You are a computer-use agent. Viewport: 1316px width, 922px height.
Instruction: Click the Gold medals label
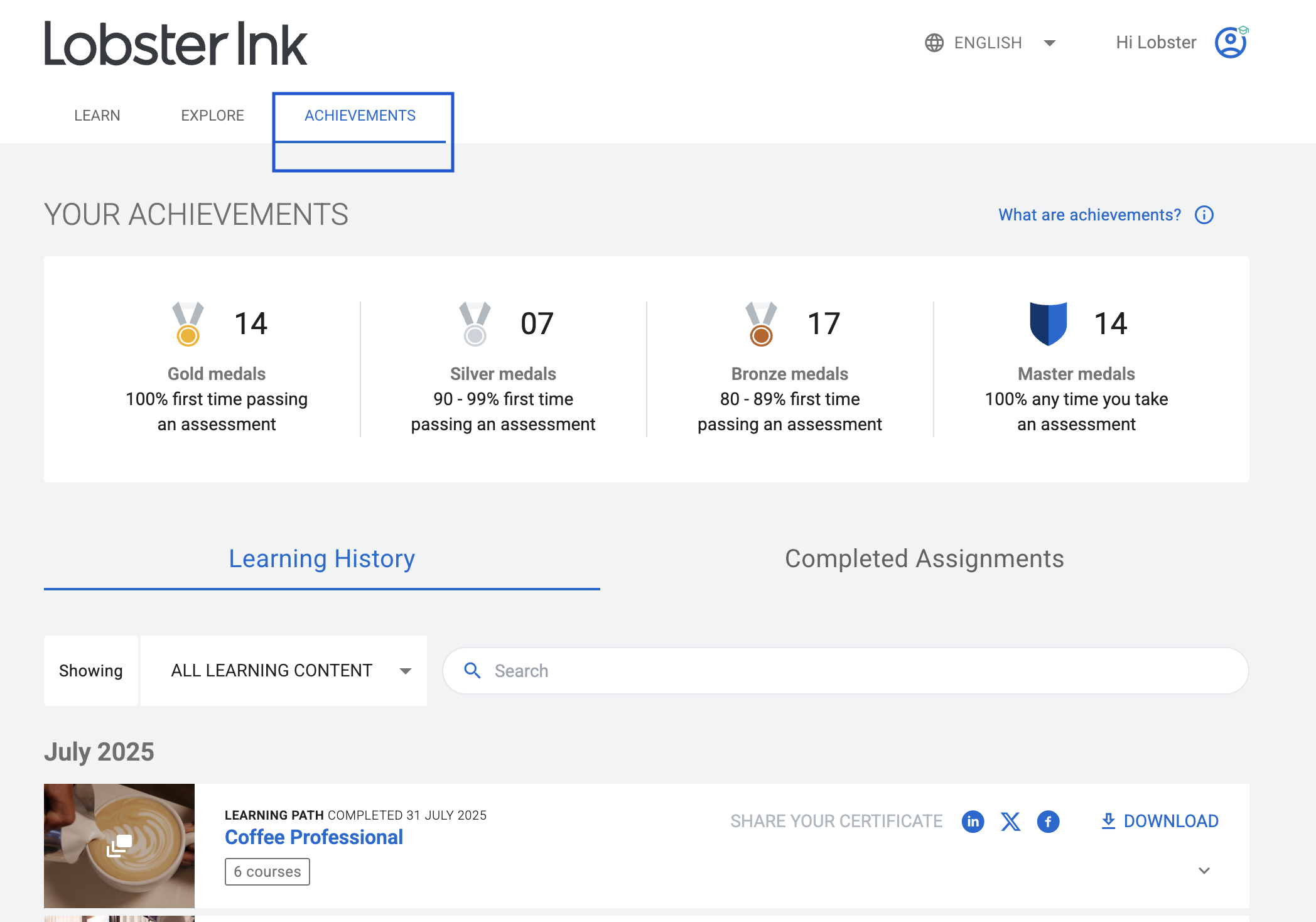(x=217, y=374)
